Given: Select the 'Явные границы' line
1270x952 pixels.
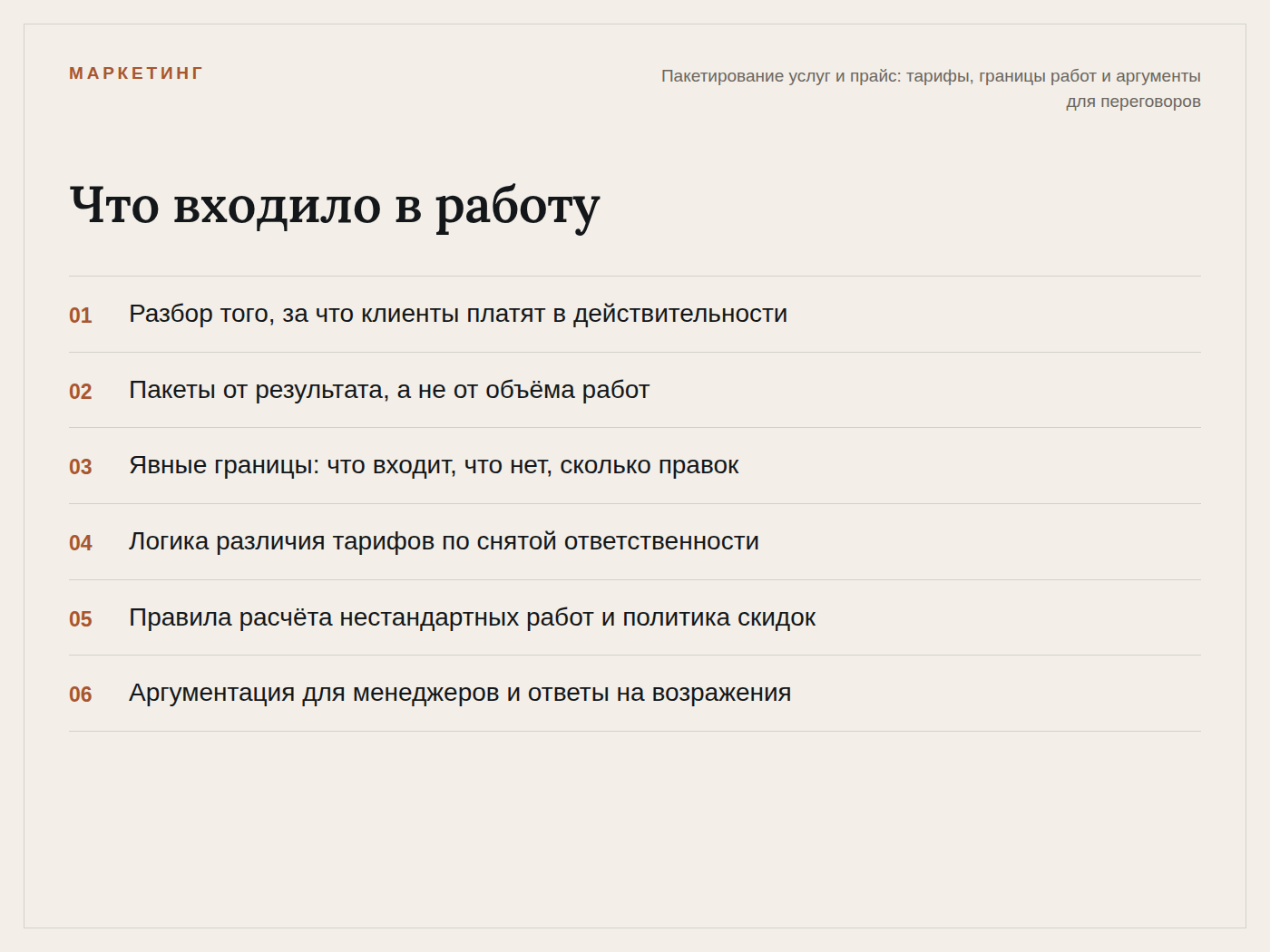Looking at the screenshot, I should (x=434, y=465).
